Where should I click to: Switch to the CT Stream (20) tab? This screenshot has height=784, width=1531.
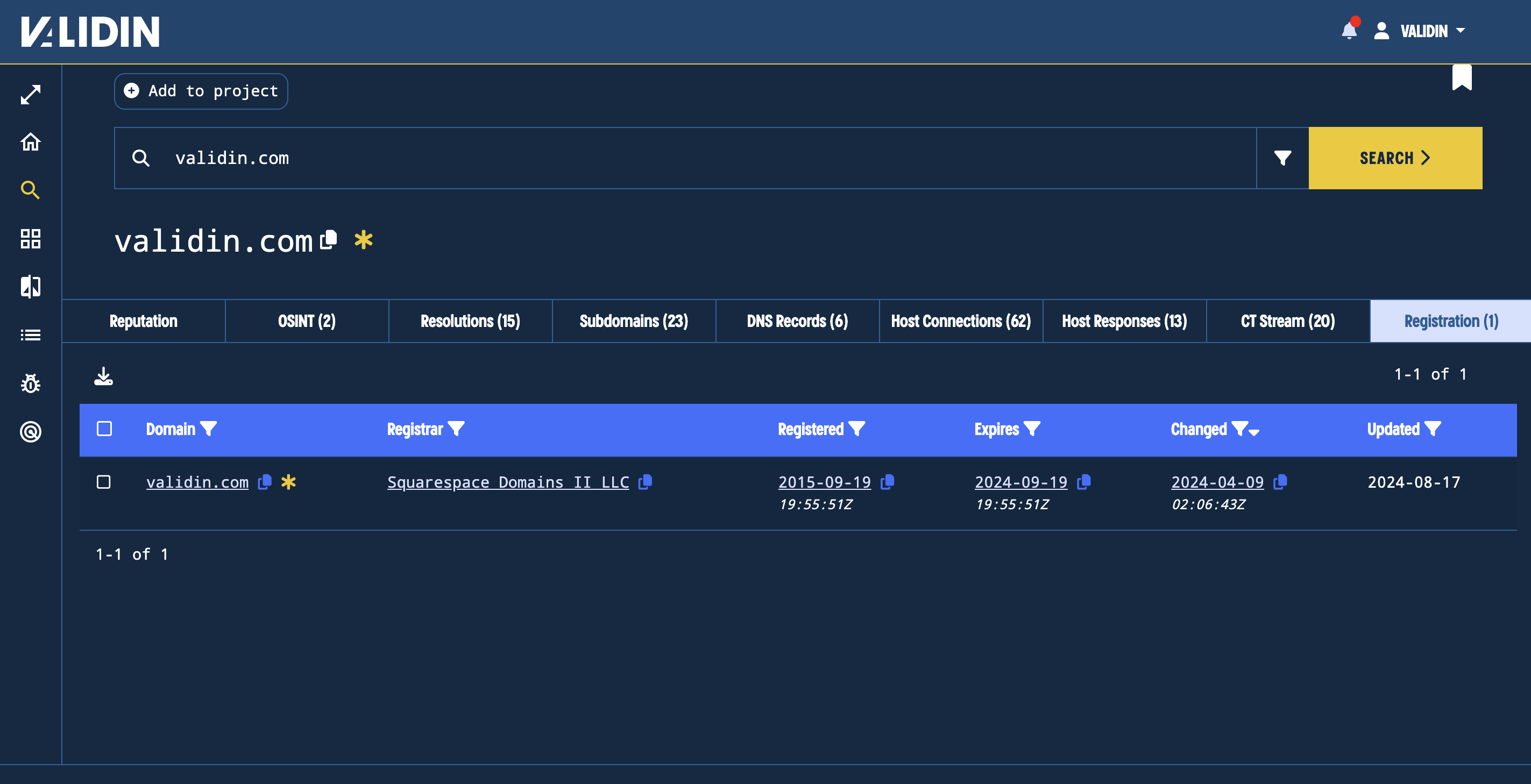[x=1288, y=320]
